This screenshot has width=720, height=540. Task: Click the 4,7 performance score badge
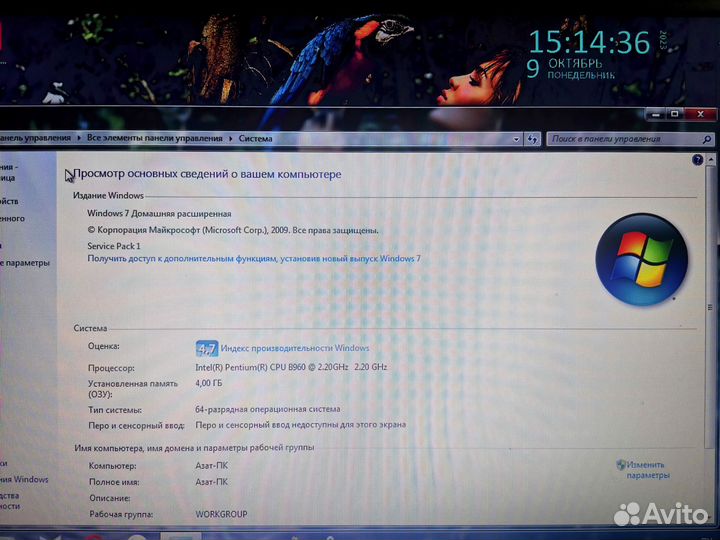pyautogui.click(x=207, y=349)
